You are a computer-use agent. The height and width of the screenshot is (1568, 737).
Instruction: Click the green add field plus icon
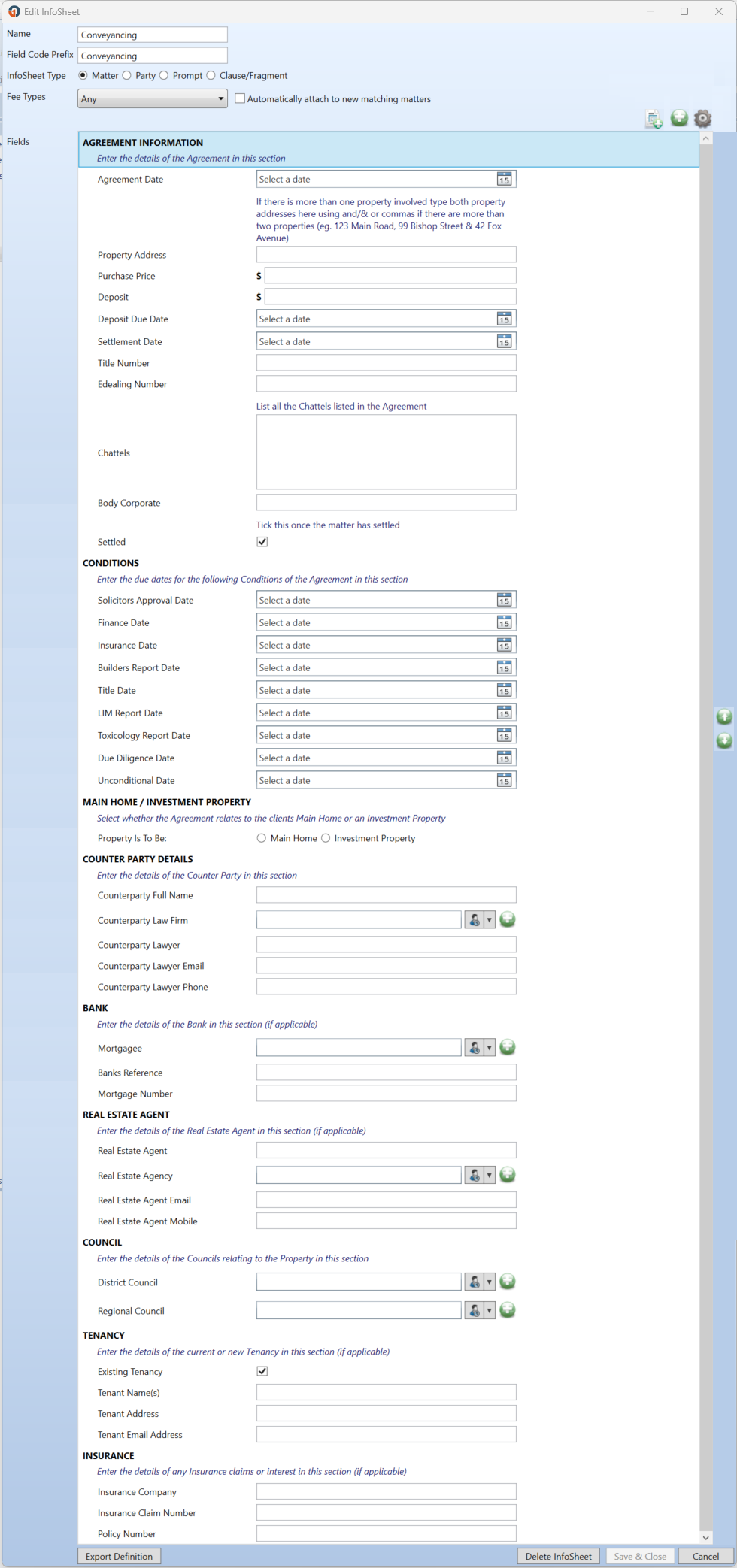tap(679, 118)
